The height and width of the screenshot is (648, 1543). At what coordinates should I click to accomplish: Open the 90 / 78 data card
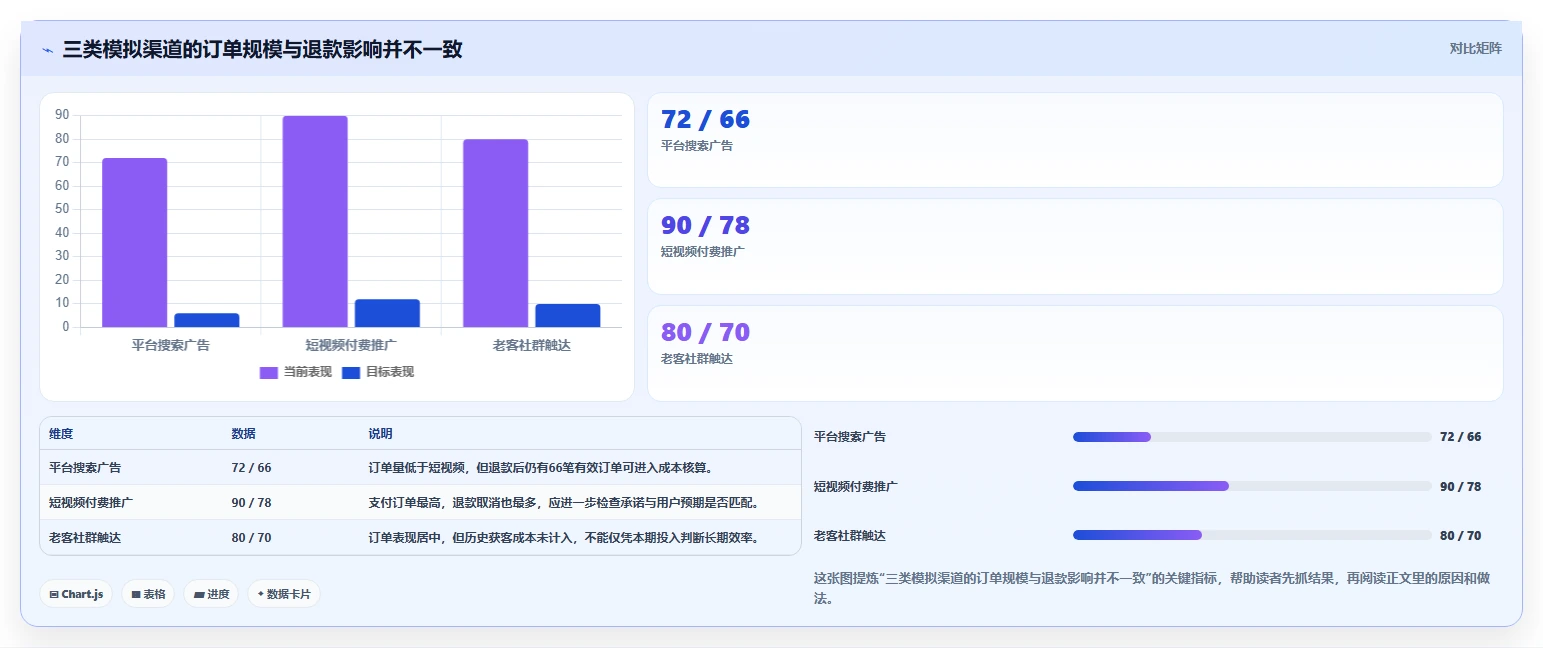[x=1075, y=247]
